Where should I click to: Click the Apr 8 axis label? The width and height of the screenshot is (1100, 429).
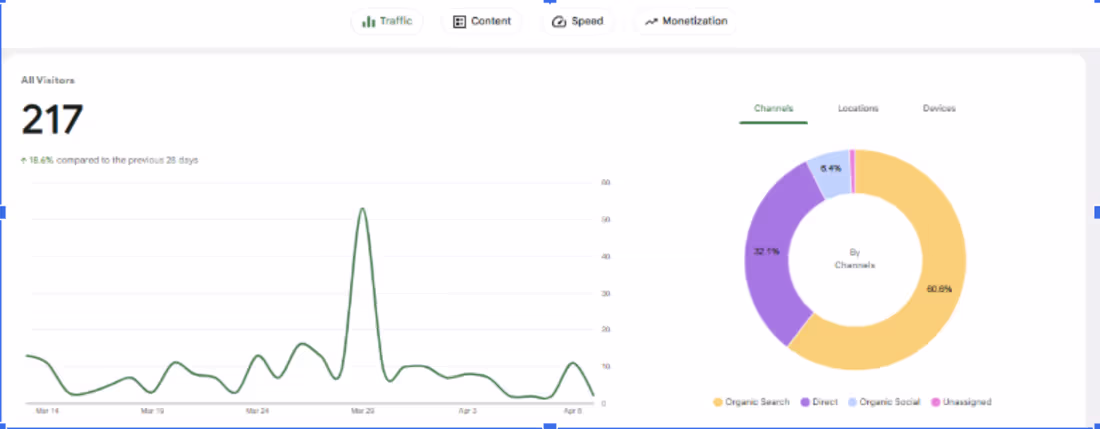(573, 411)
